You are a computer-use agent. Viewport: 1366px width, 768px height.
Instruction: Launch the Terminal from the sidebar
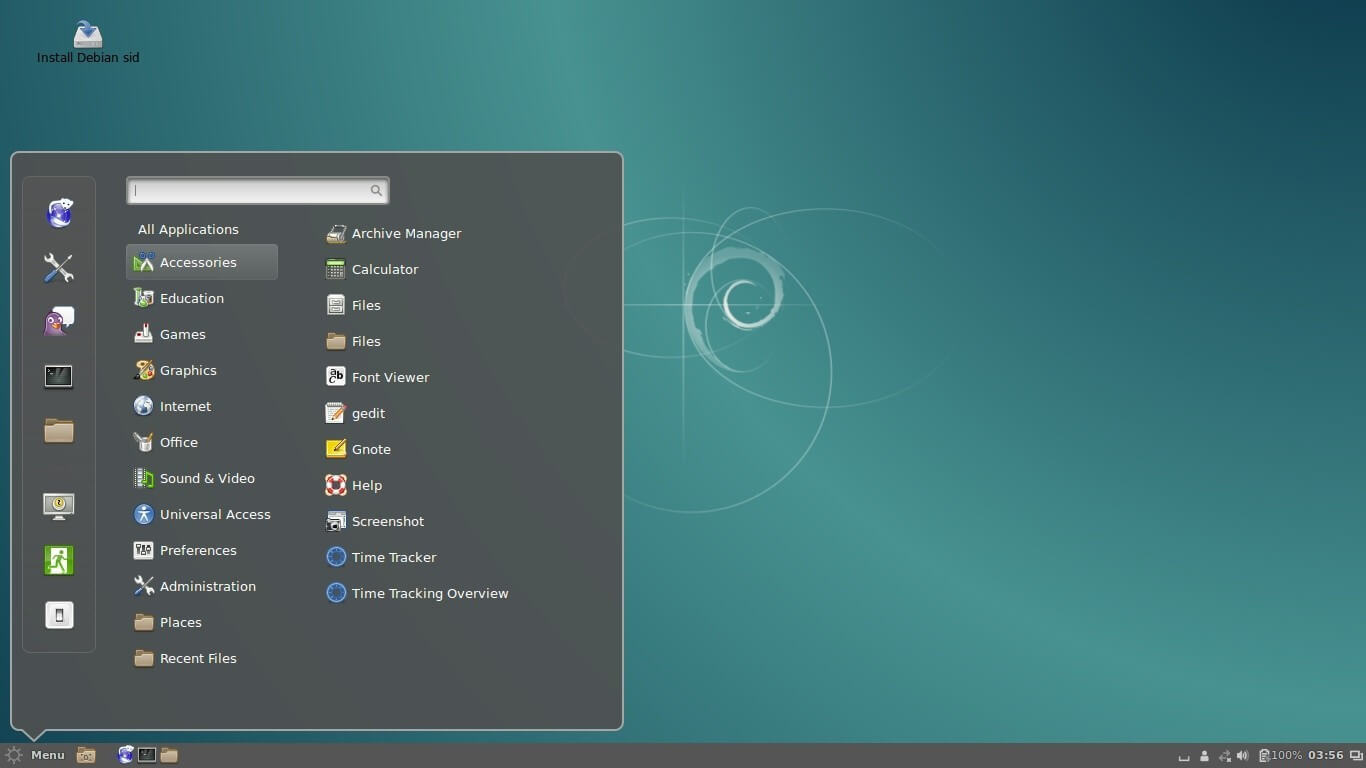click(x=58, y=376)
